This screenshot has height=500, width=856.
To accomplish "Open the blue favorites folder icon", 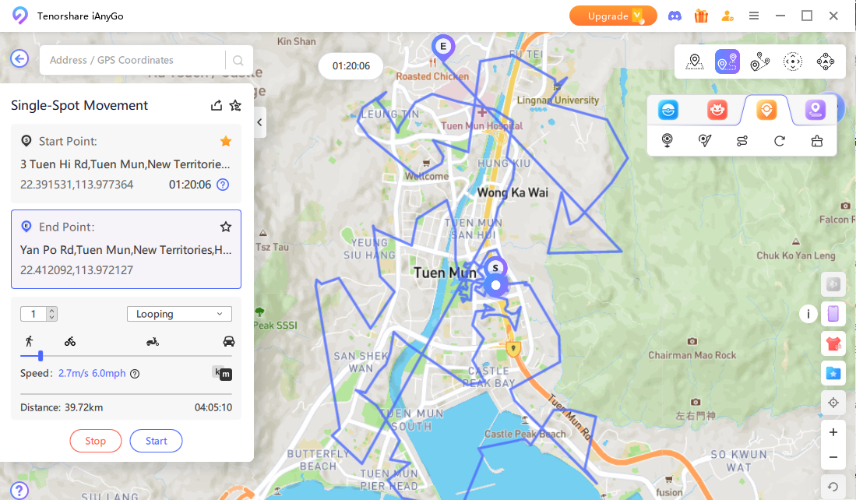I will (x=833, y=373).
